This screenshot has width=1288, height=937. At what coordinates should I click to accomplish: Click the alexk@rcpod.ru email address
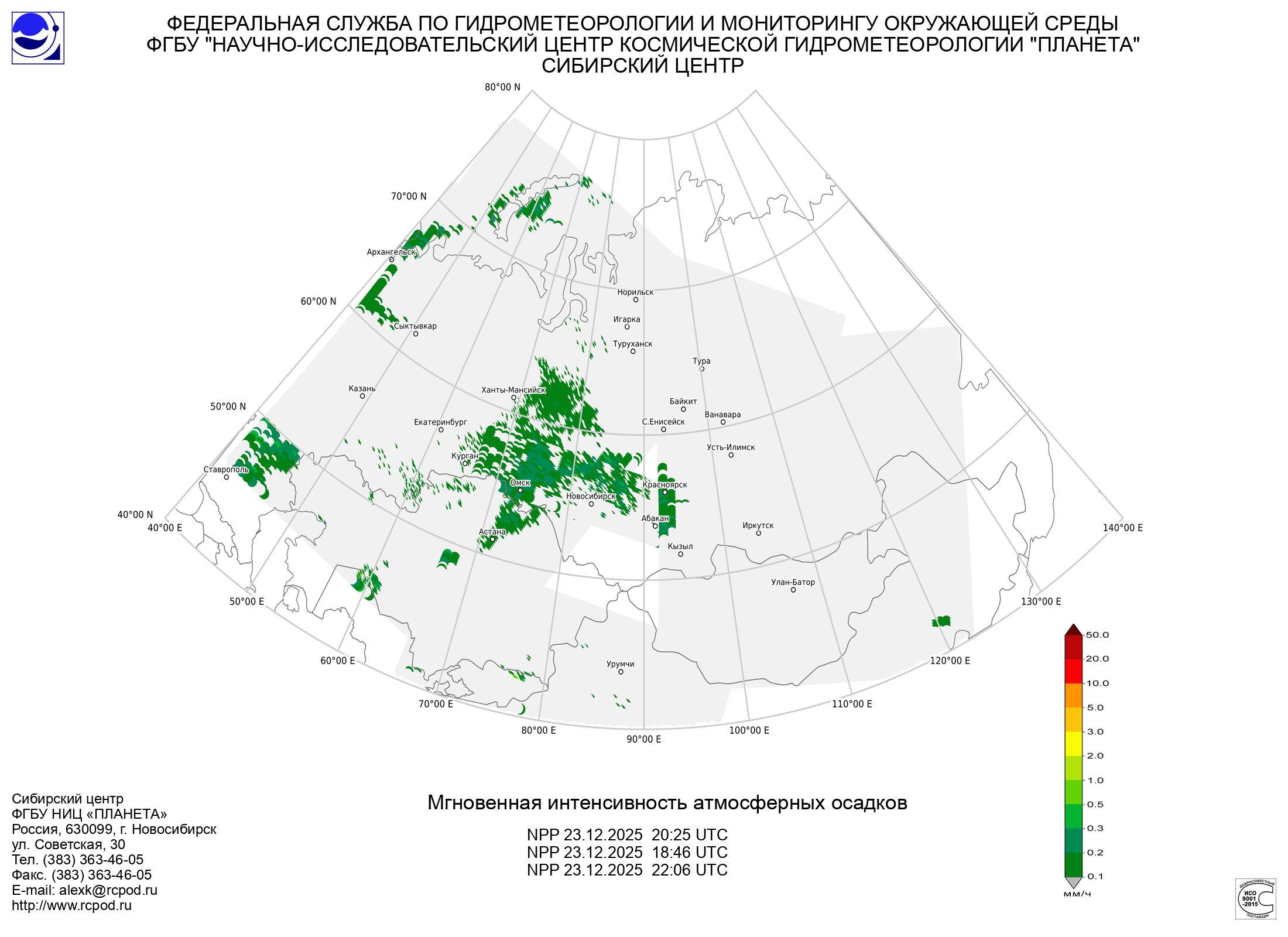click(108, 890)
